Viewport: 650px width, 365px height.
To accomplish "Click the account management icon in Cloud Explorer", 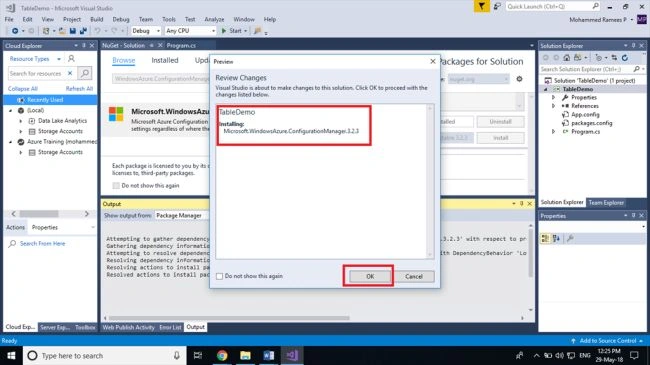I will click(x=71, y=59).
